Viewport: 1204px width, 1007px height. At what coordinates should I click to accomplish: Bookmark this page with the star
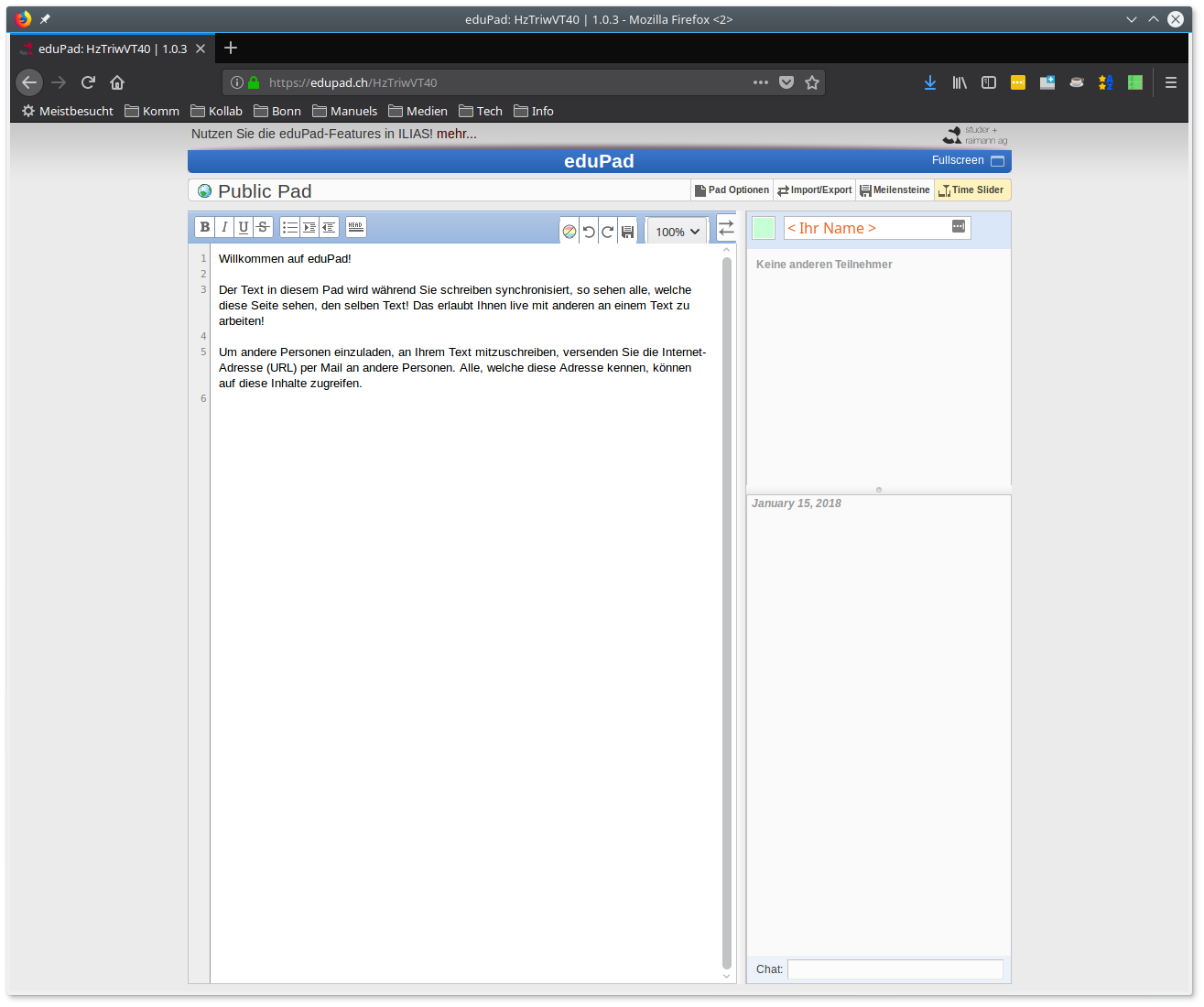click(812, 82)
